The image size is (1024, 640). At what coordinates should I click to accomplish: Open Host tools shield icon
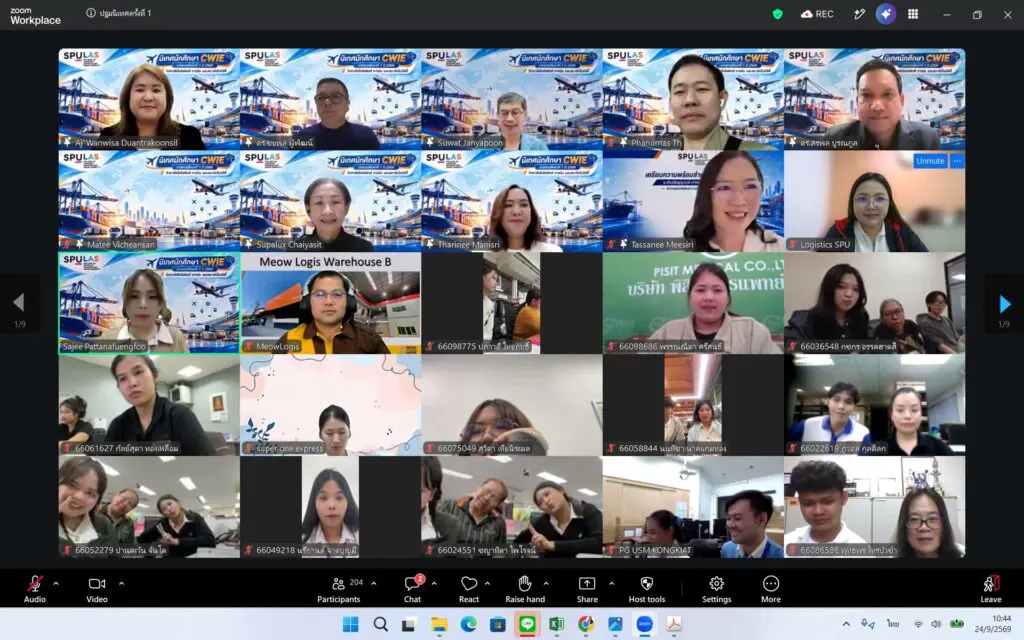click(647, 584)
